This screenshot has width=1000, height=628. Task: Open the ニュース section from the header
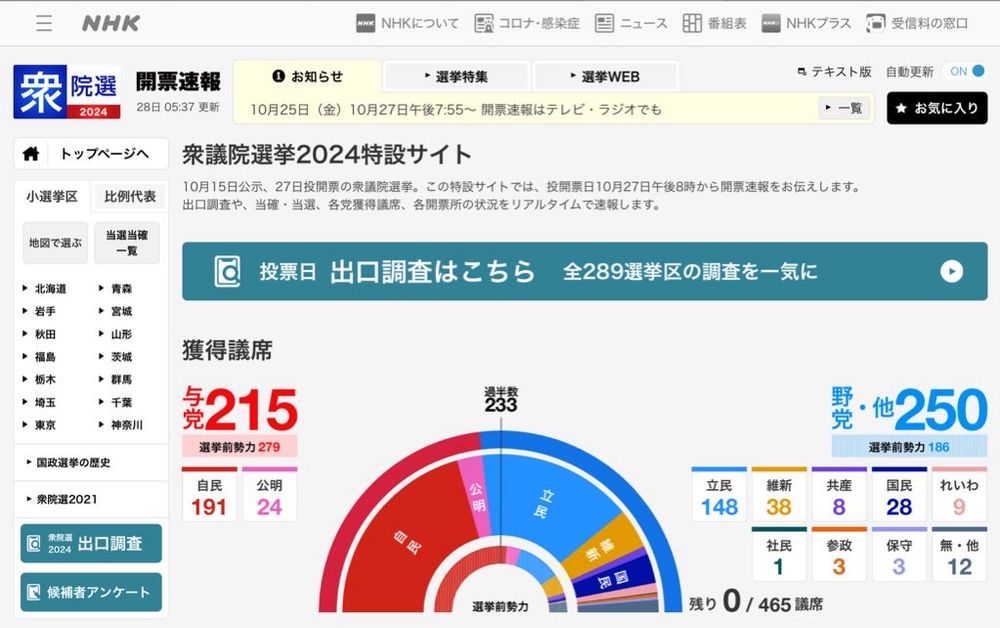(630, 22)
